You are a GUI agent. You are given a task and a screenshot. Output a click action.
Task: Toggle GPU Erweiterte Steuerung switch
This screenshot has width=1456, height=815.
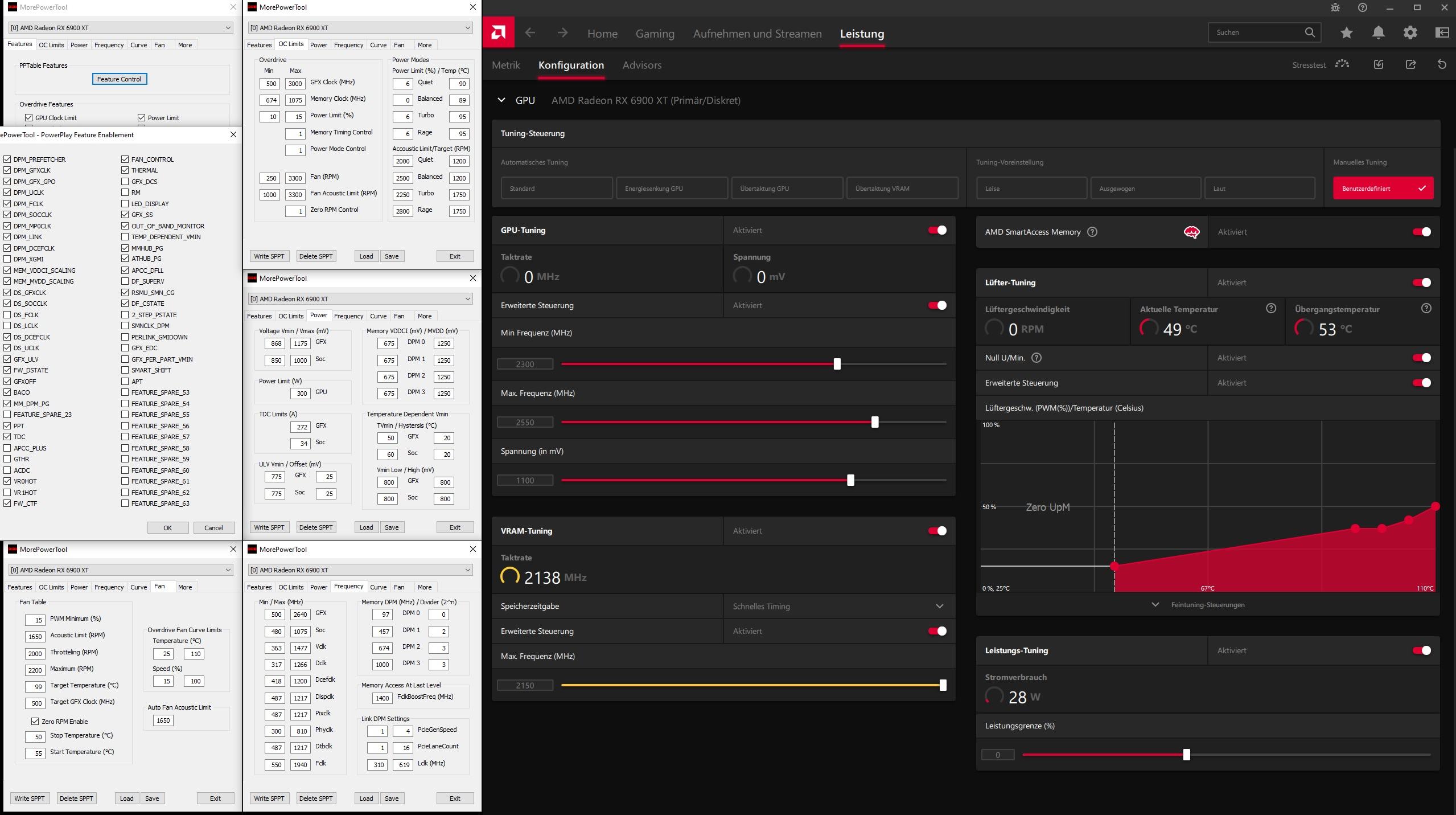tap(937, 305)
